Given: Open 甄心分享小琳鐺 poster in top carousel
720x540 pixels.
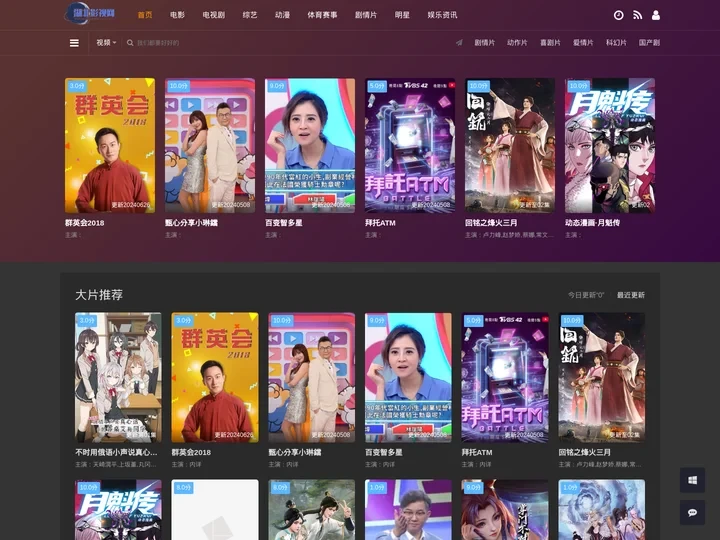Looking at the screenshot, I should pos(210,145).
